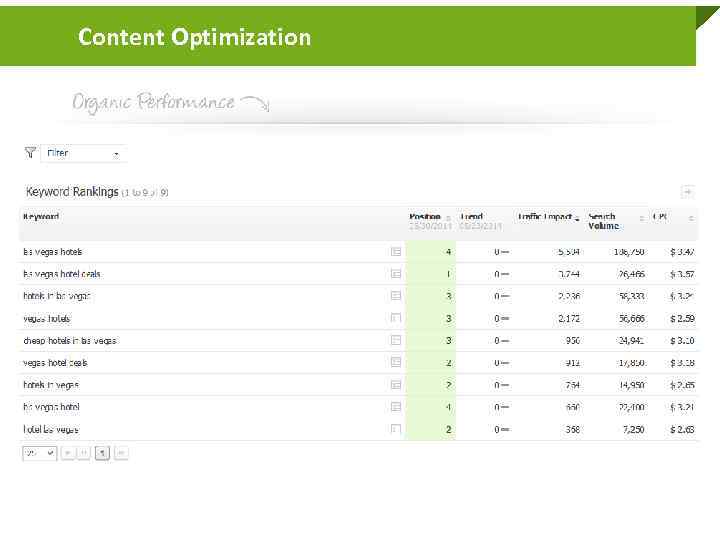Sort by the Trend column header

[472, 217]
